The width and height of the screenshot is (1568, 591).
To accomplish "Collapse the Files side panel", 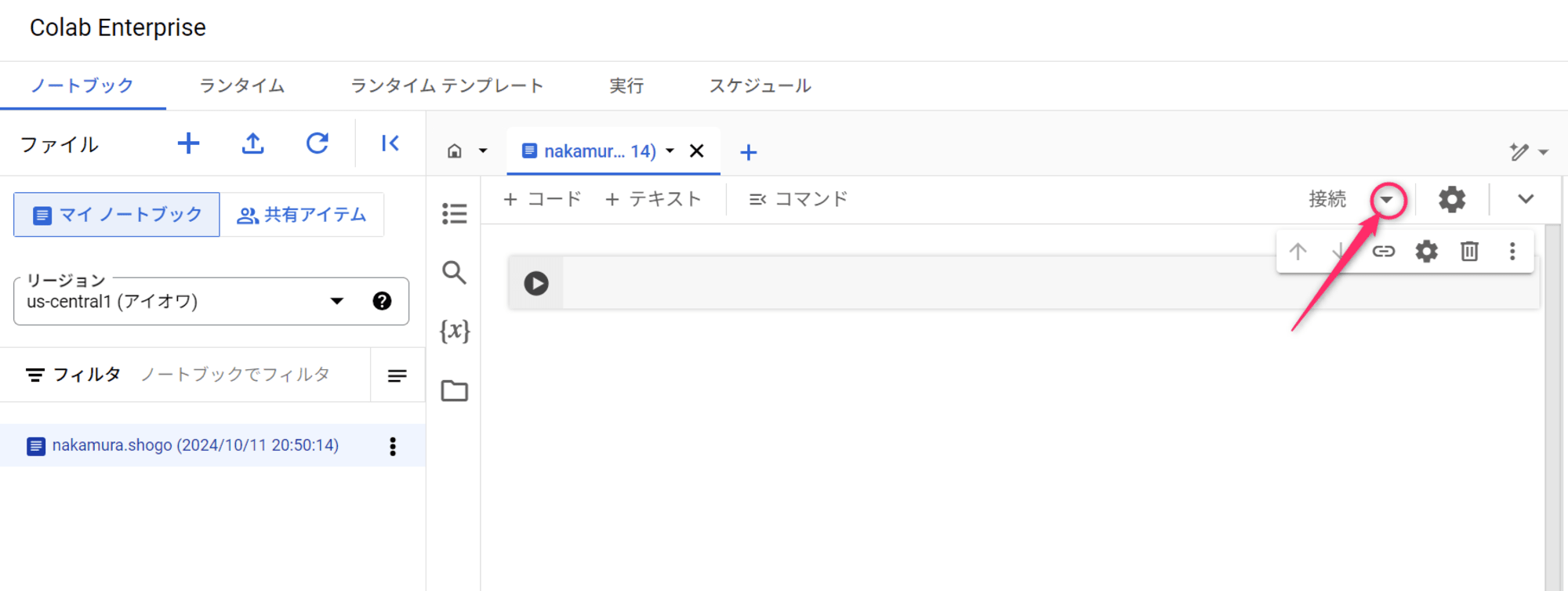I will pos(390,143).
